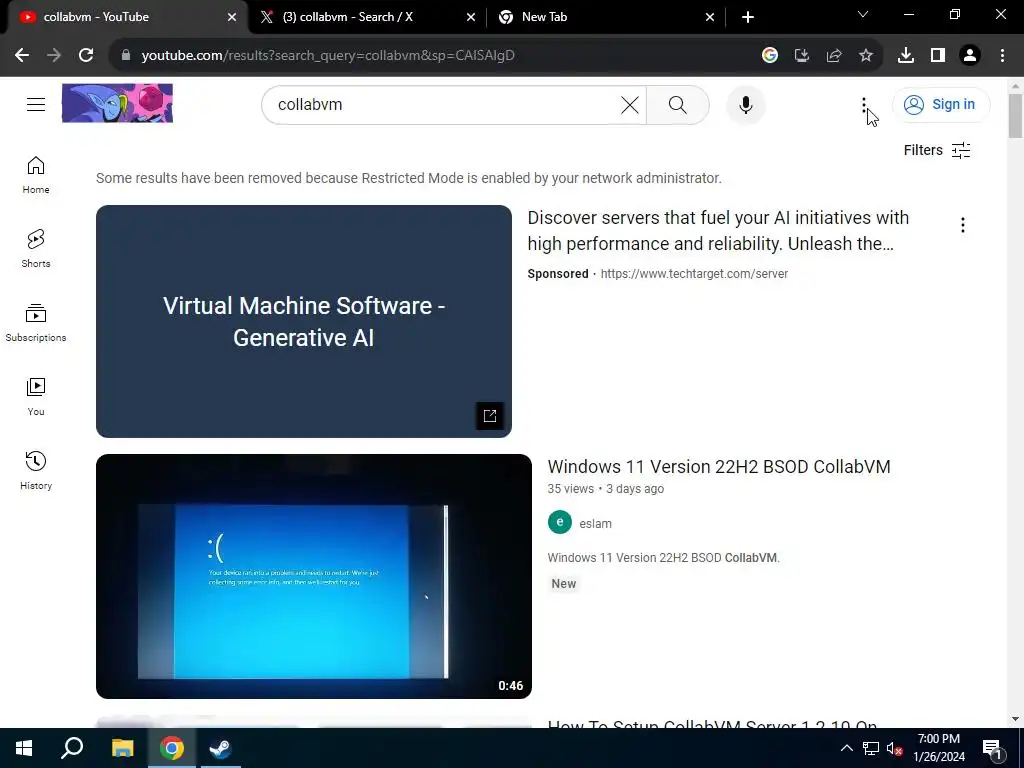
Task: Open the sponsored ad title link
Action: (x=718, y=231)
